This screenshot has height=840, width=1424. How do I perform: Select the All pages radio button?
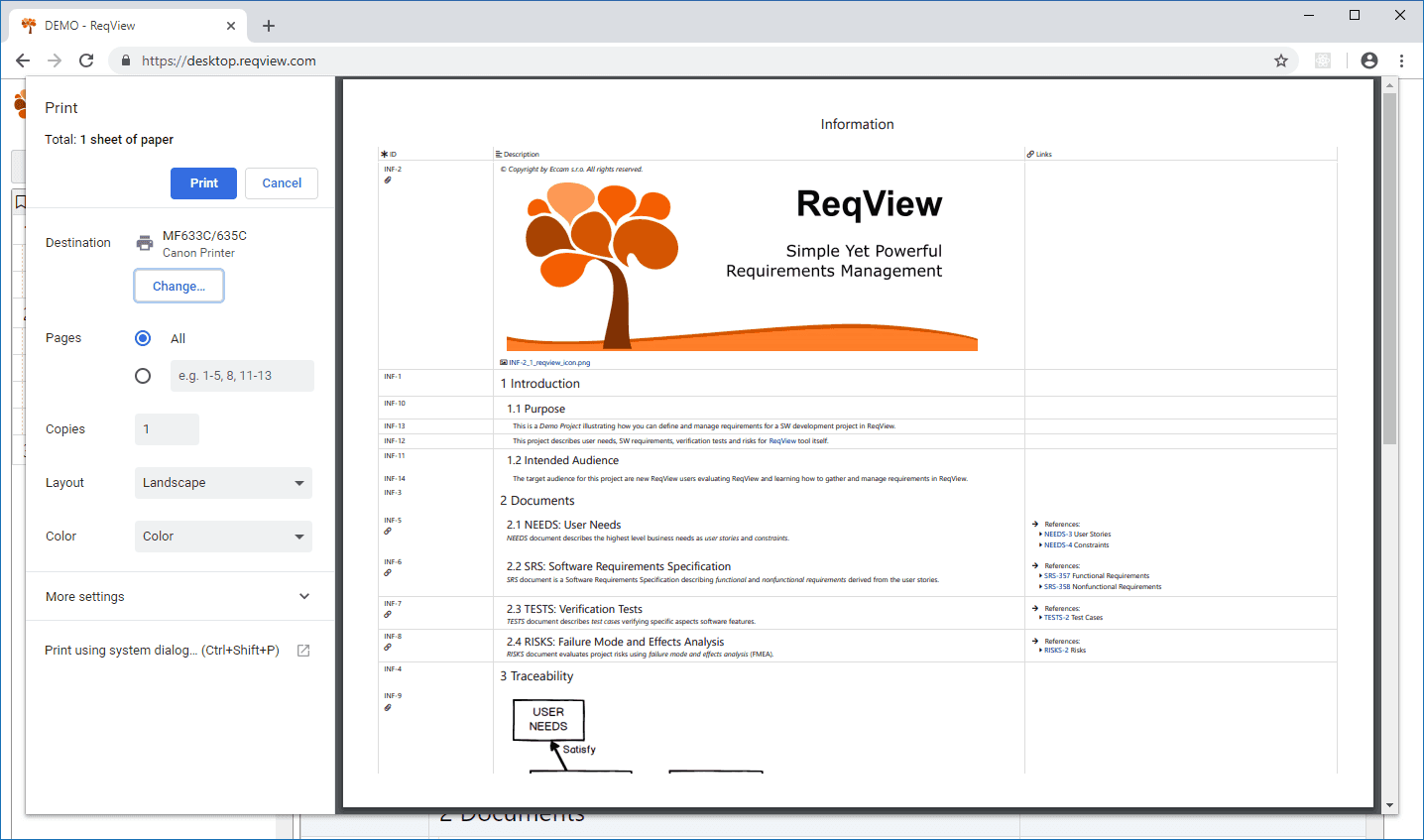143,338
